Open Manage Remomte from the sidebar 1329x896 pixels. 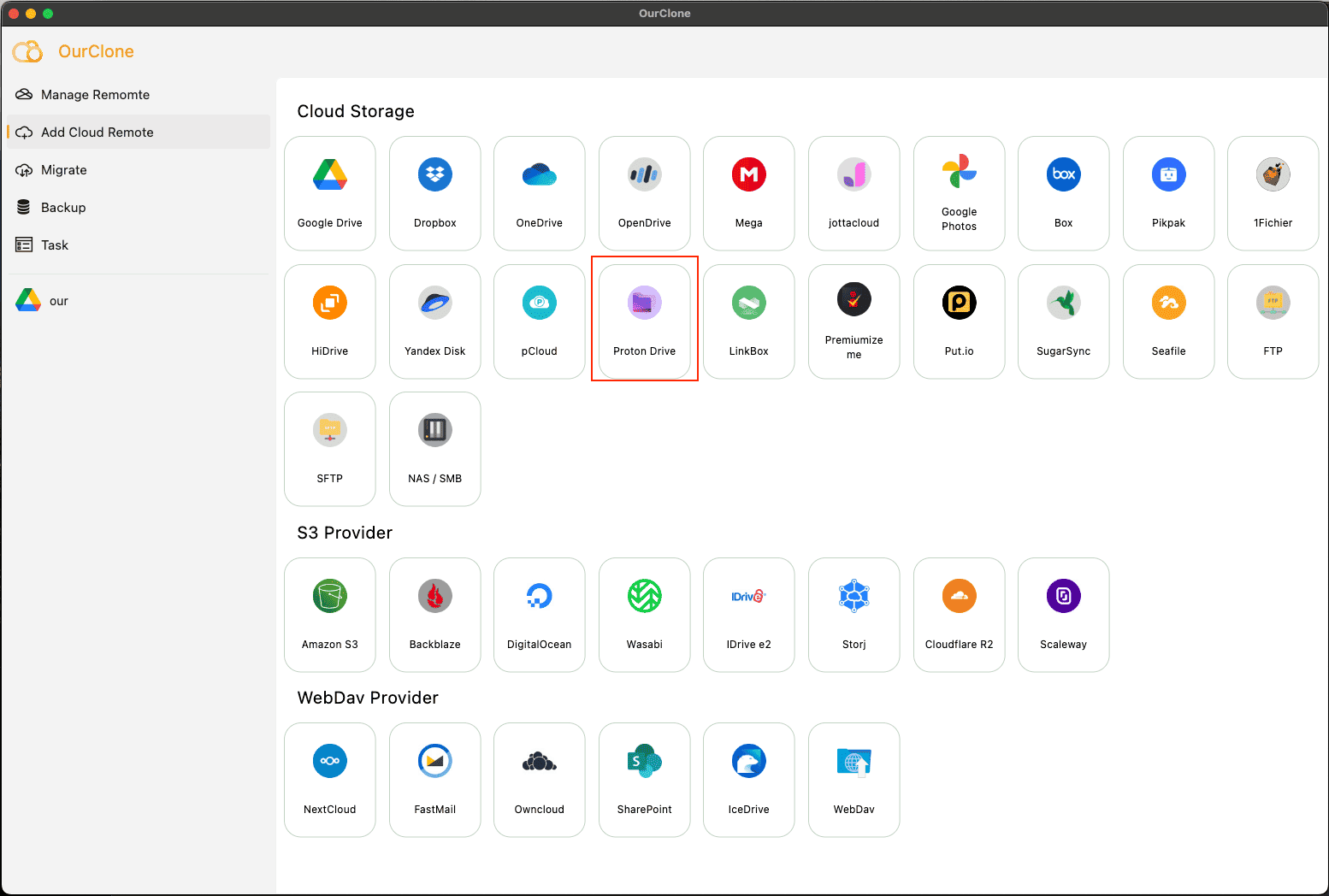coord(94,94)
